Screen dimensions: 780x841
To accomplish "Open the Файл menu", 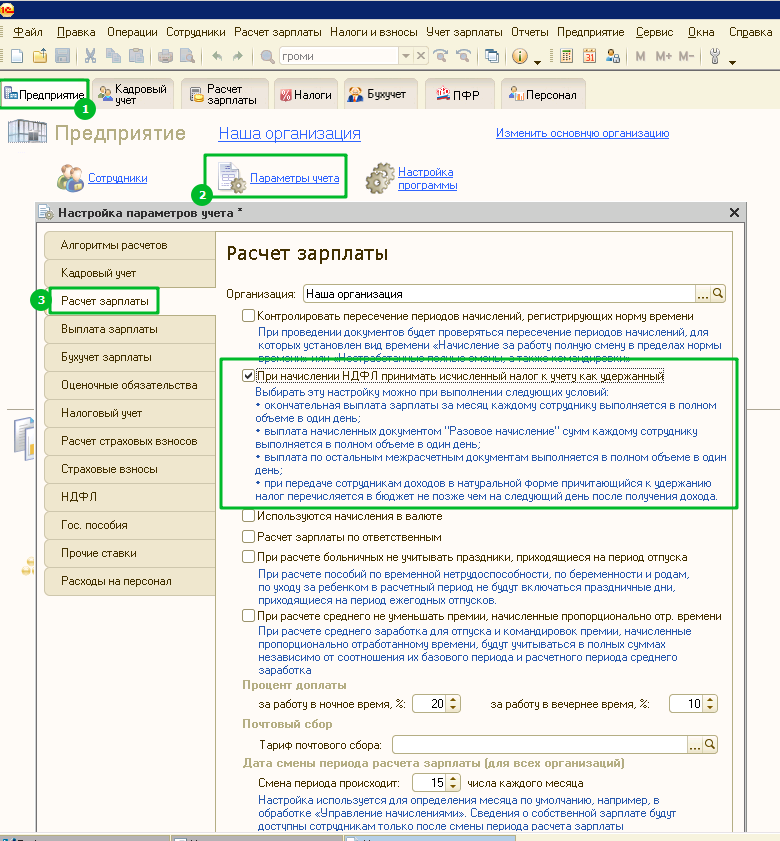I will tap(28, 32).
